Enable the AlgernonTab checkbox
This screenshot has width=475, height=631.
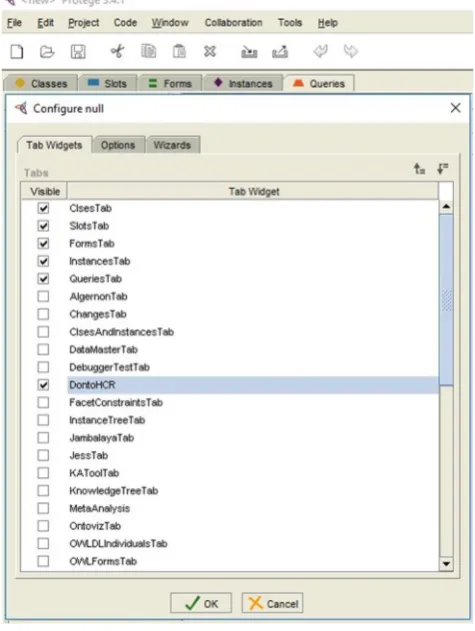43,296
